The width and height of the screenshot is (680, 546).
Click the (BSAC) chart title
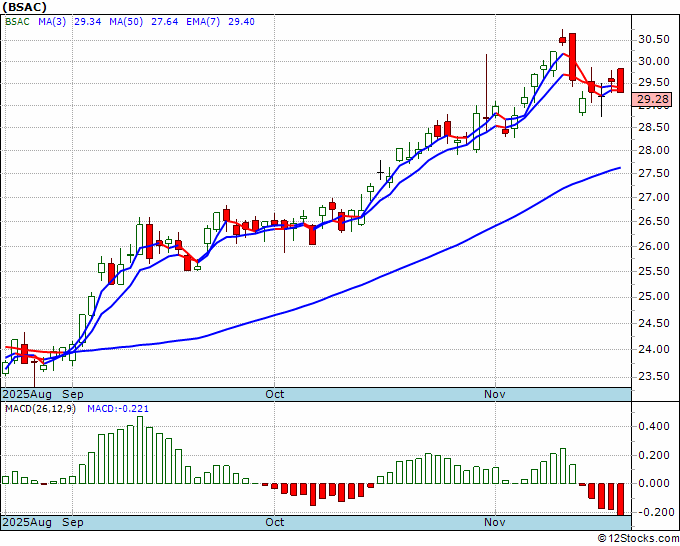pos(24,7)
